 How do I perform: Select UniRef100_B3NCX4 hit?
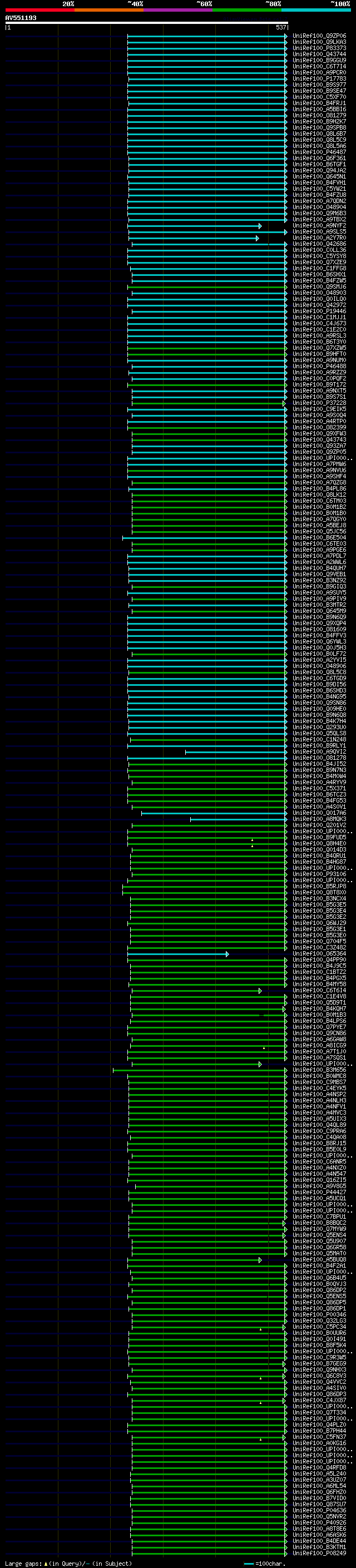[x=319, y=898]
